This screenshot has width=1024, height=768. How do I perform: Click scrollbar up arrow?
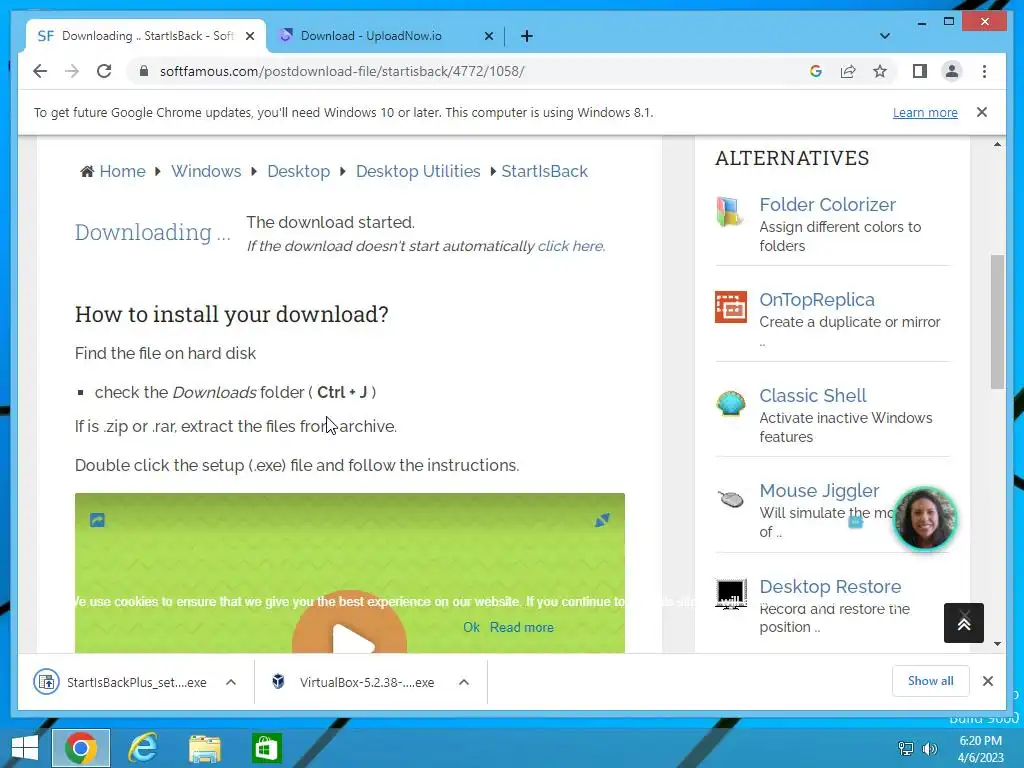[x=997, y=144]
